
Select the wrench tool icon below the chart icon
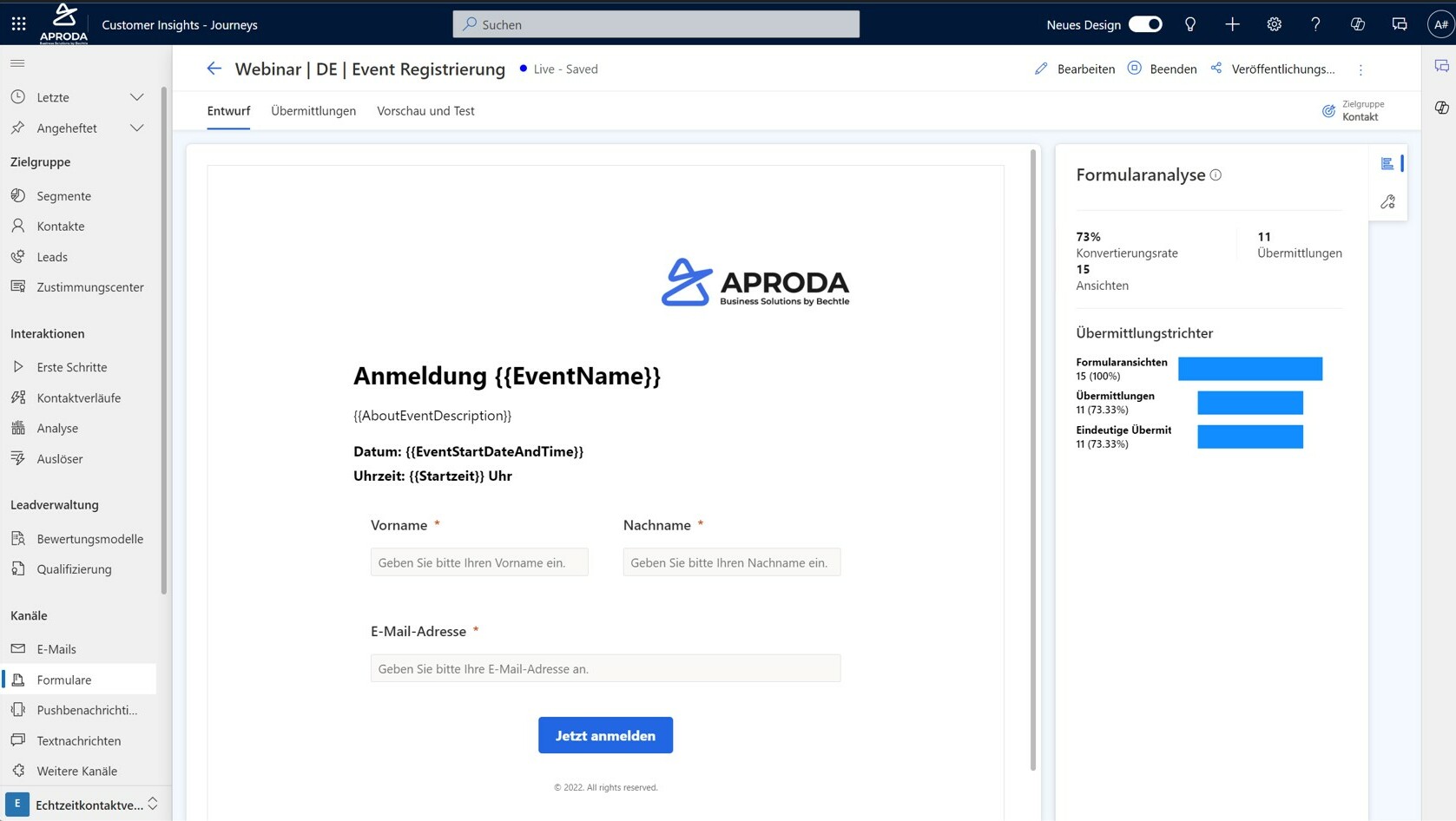click(x=1387, y=200)
